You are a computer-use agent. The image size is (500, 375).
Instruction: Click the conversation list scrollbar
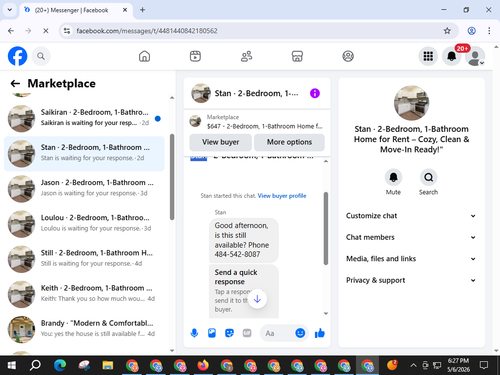pos(172,177)
